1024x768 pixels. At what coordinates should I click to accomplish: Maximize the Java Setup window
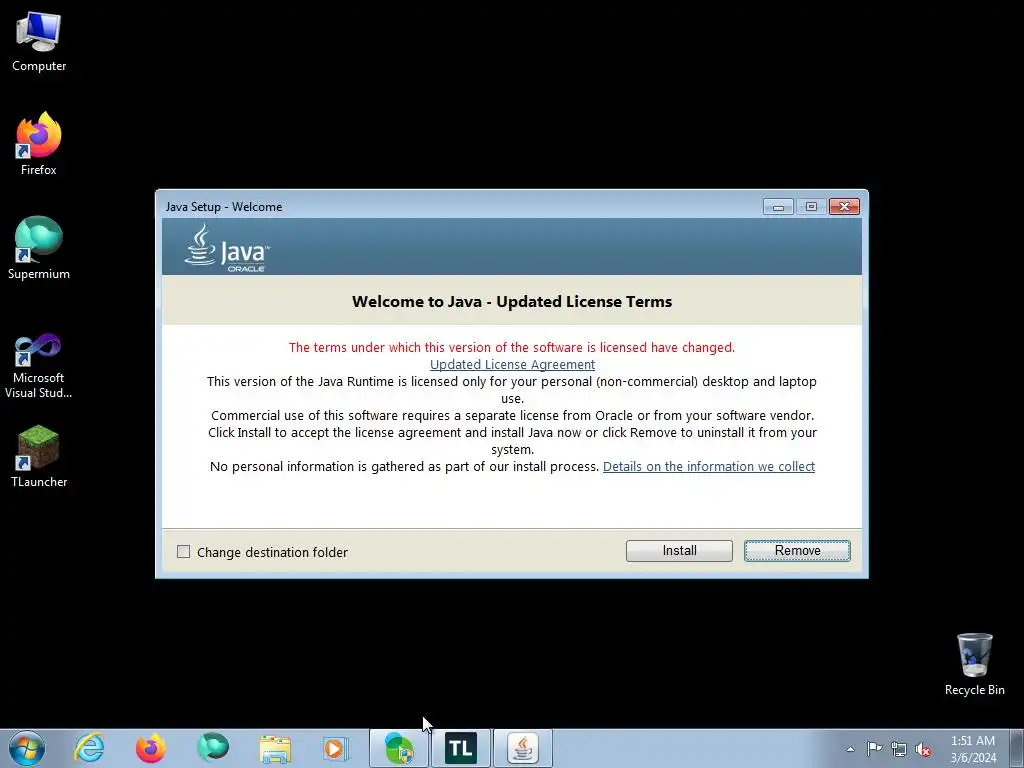point(811,206)
